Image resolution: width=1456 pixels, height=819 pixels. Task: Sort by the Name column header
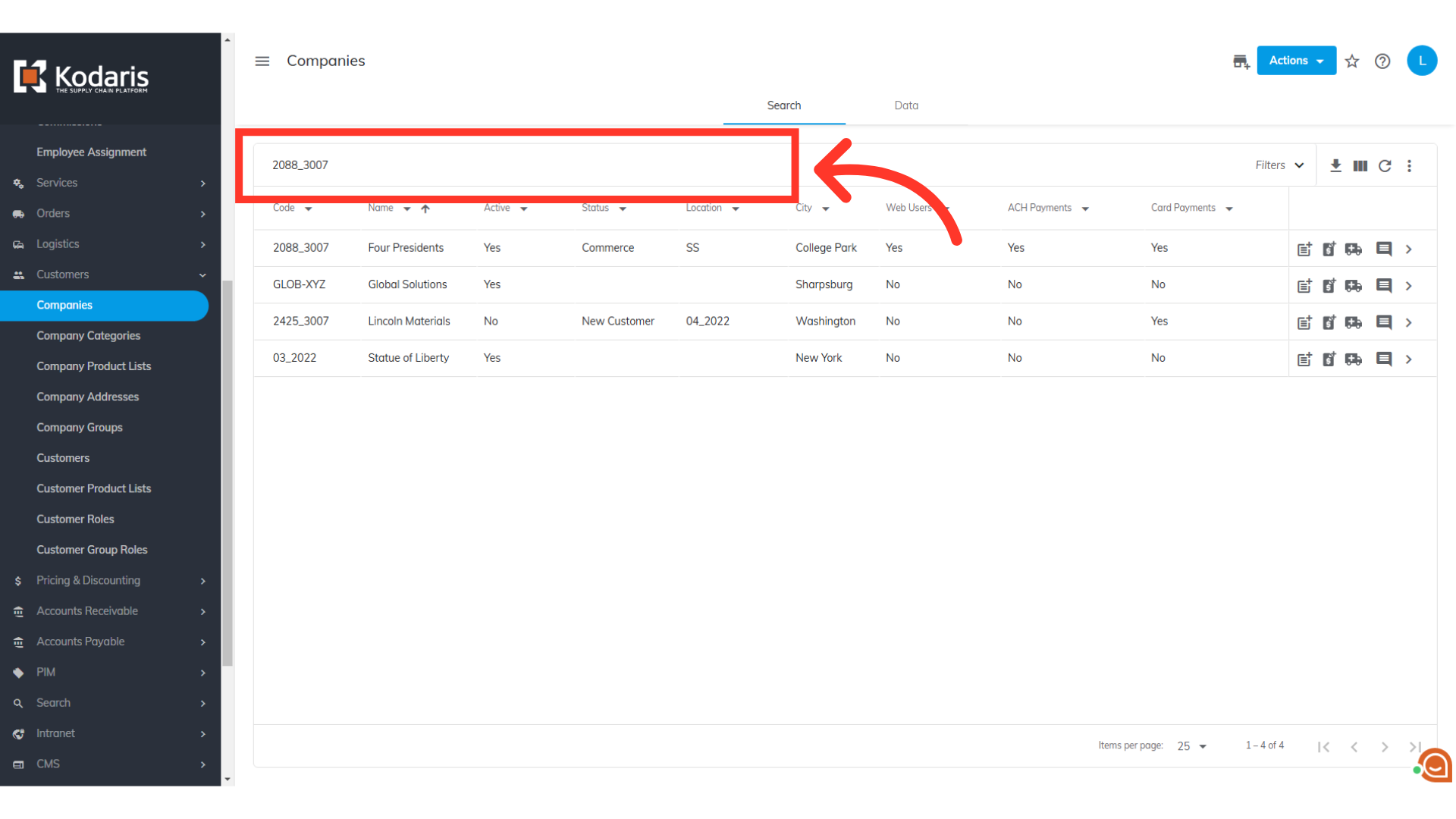click(x=381, y=208)
